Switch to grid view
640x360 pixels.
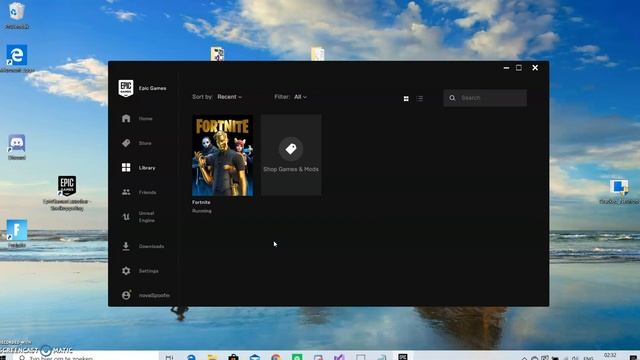[406, 98]
